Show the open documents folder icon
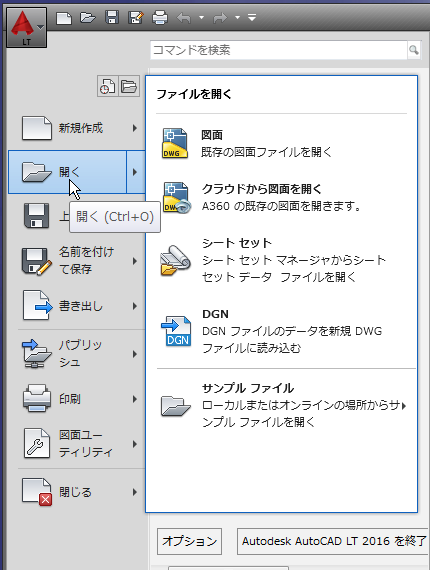 pos(129,87)
